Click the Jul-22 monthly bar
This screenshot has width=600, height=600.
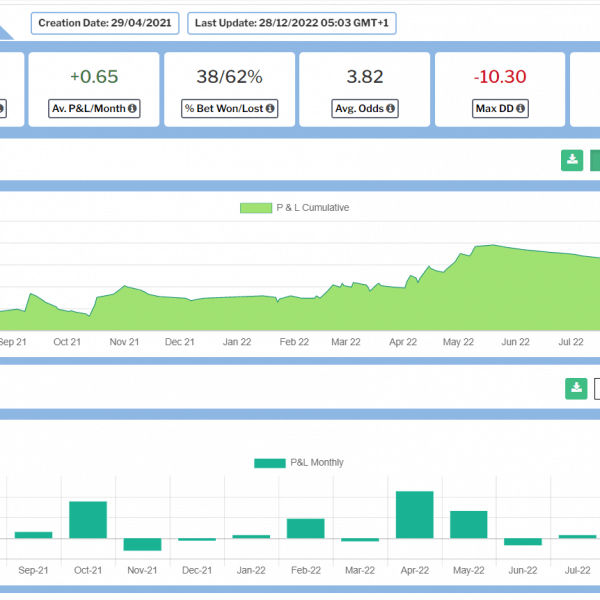577,536
